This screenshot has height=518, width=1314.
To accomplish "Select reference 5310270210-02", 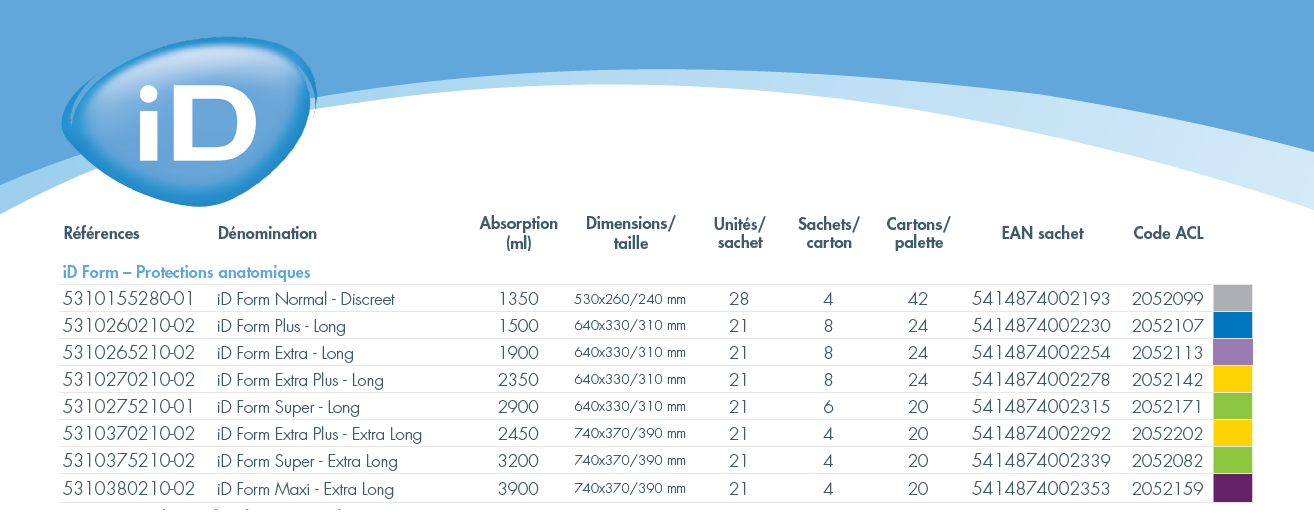I will tap(128, 380).
